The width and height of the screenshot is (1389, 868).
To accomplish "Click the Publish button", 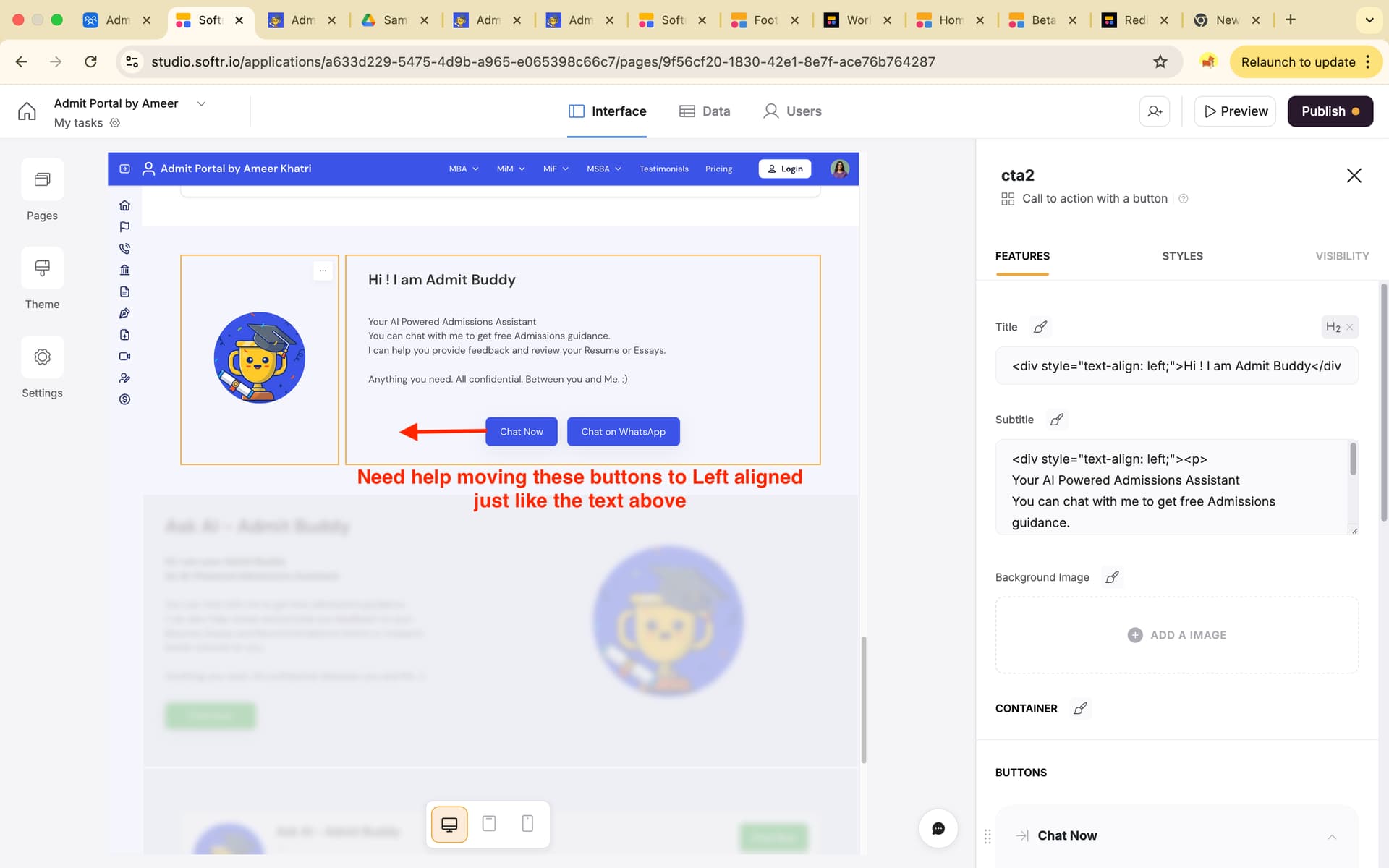I will pyautogui.click(x=1330, y=111).
